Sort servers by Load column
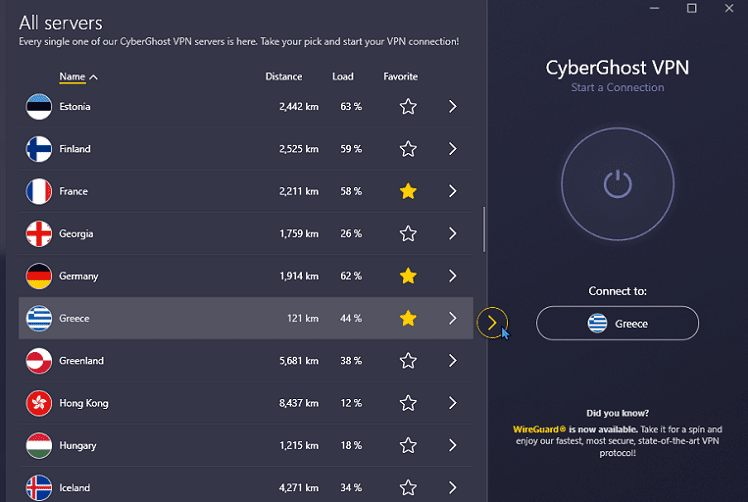The width and height of the screenshot is (748, 502). tap(343, 76)
